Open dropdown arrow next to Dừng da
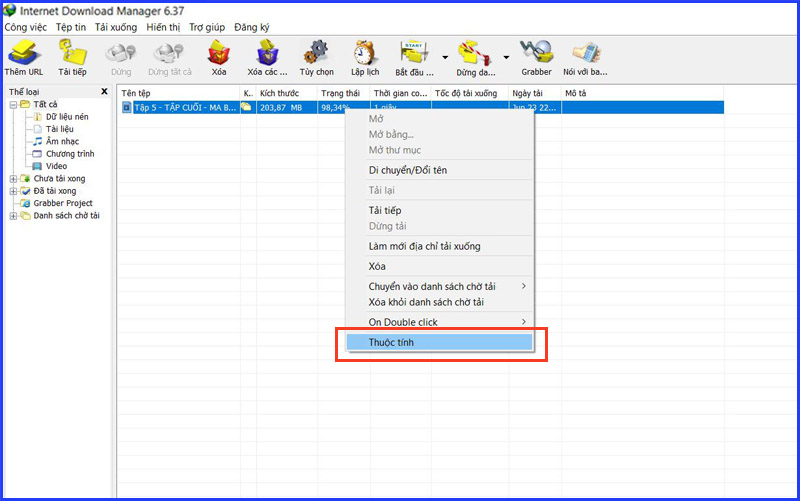 pyautogui.click(x=506, y=57)
